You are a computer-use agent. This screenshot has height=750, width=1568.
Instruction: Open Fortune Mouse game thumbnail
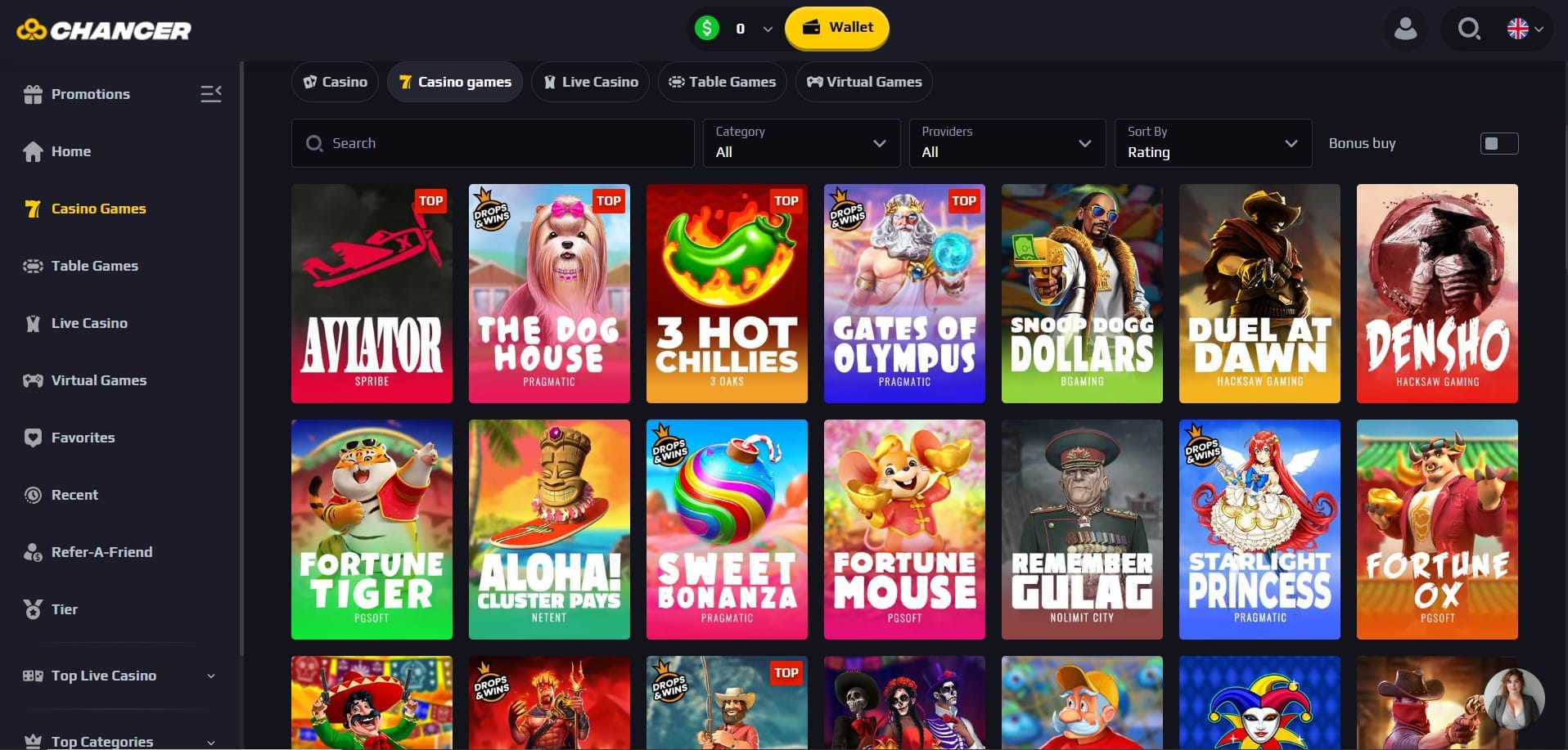[x=904, y=529]
